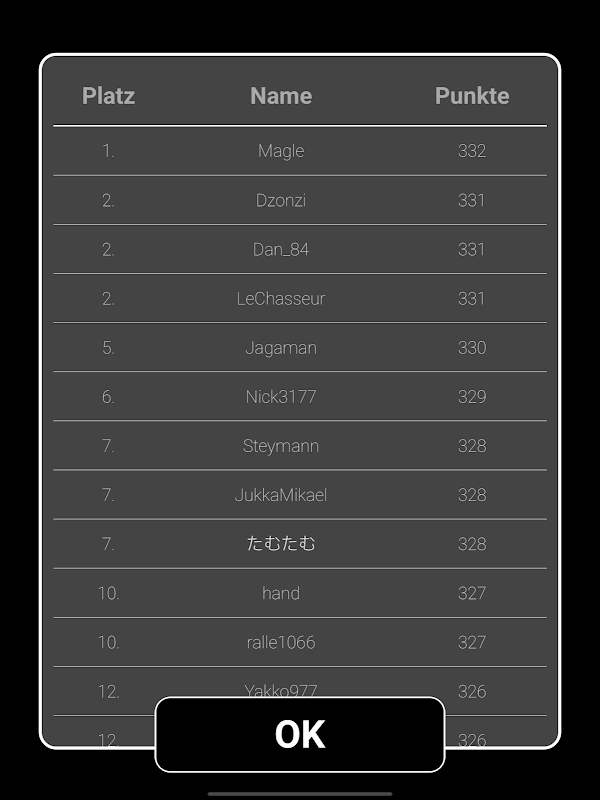The height and width of the screenshot is (800, 600).
Task: Select player Magle in first place
Action: pyautogui.click(x=281, y=151)
